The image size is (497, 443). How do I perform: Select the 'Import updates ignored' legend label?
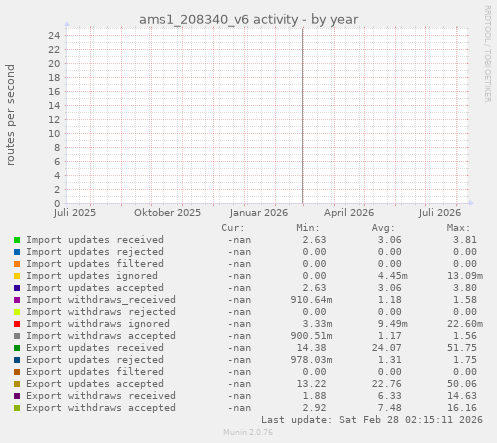(92, 276)
